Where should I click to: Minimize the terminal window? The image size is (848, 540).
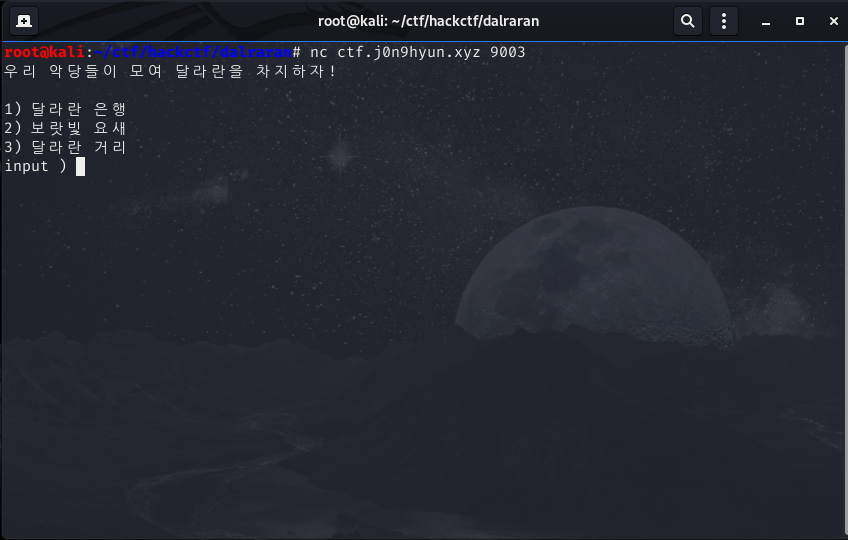(x=766, y=22)
